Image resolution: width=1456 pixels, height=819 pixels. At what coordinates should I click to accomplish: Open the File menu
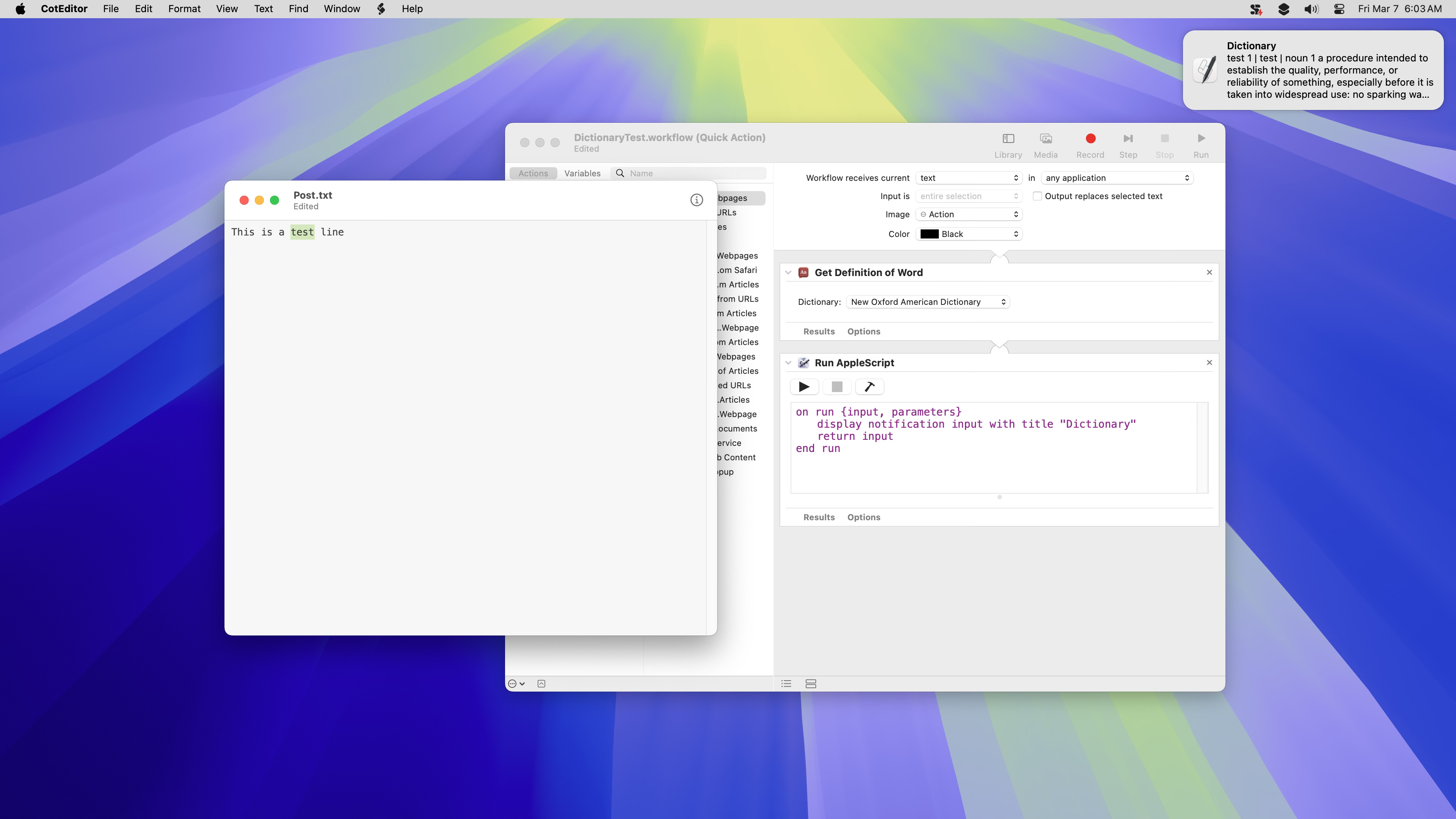click(x=111, y=9)
